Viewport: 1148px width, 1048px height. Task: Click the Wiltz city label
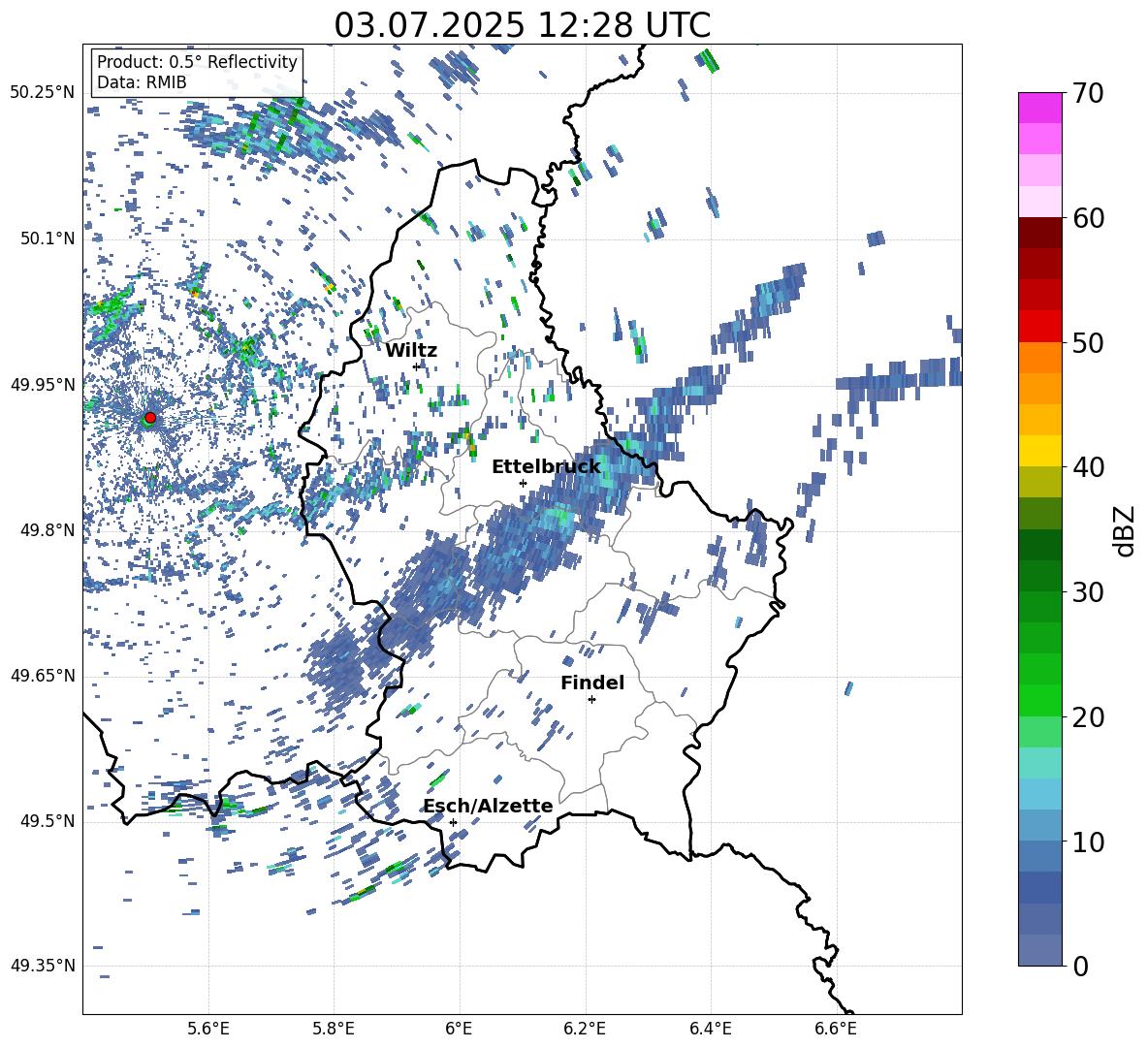[411, 350]
